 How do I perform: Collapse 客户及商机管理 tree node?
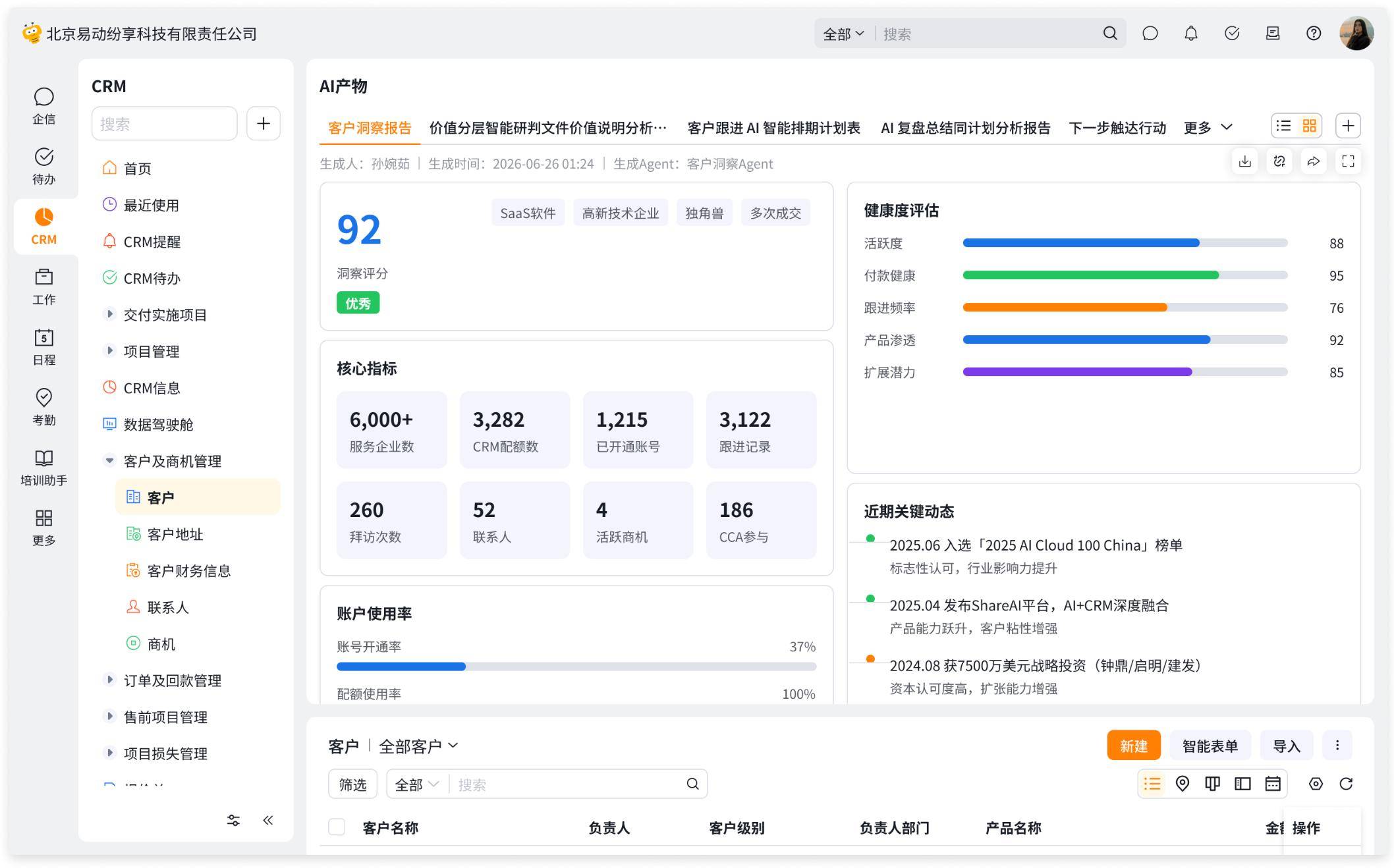click(x=110, y=460)
